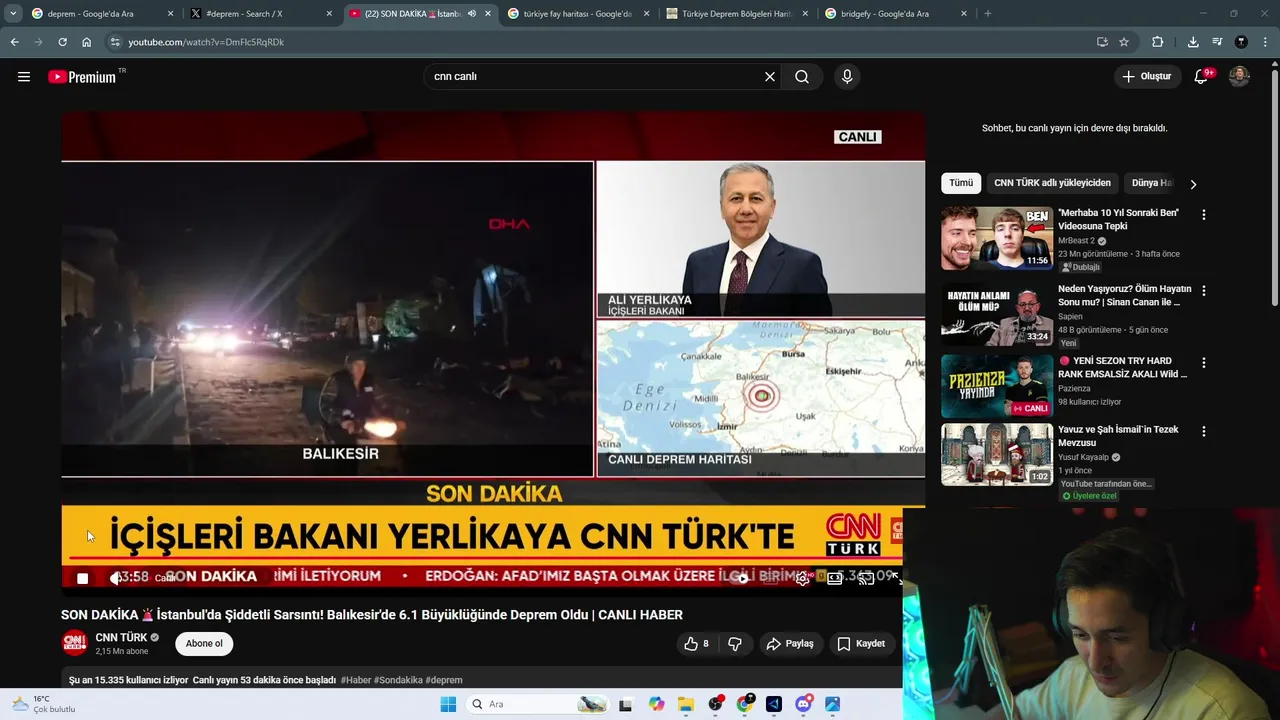Switch to 'Türkiye Deprem Bölgeleri' tab

pyautogui.click(x=737, y=14)
